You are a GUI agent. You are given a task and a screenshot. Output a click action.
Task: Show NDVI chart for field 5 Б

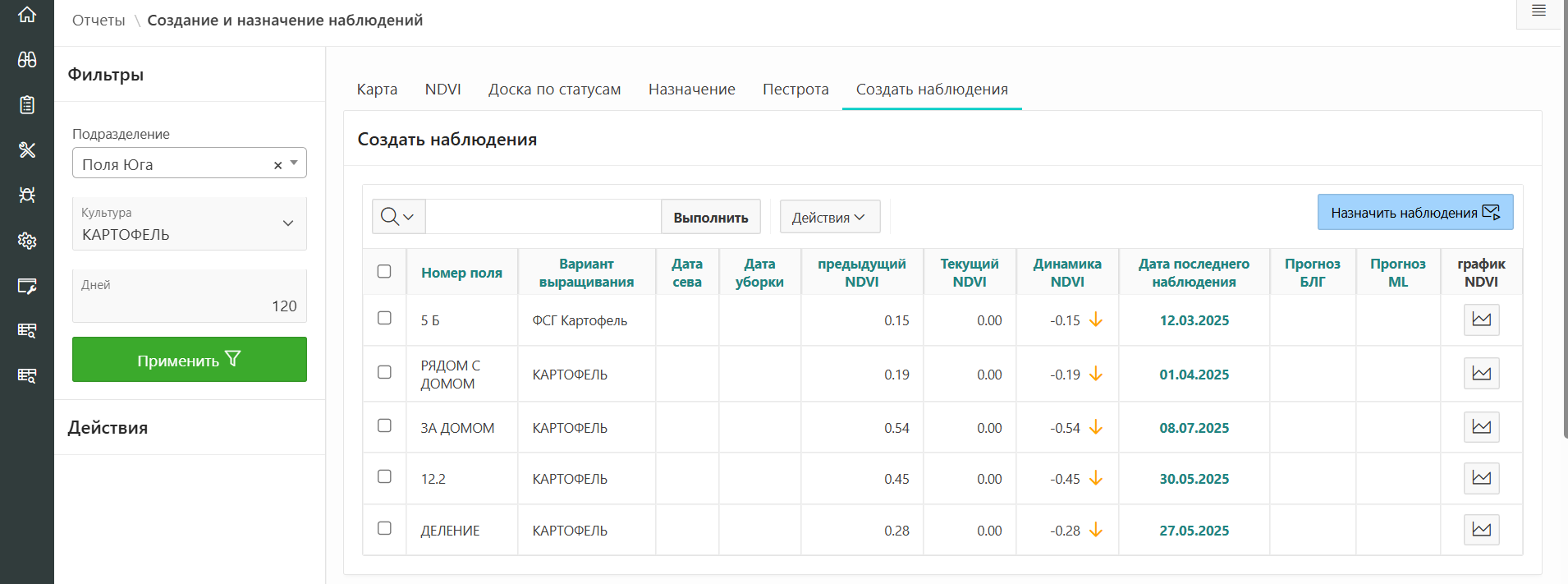[1481, 320]
